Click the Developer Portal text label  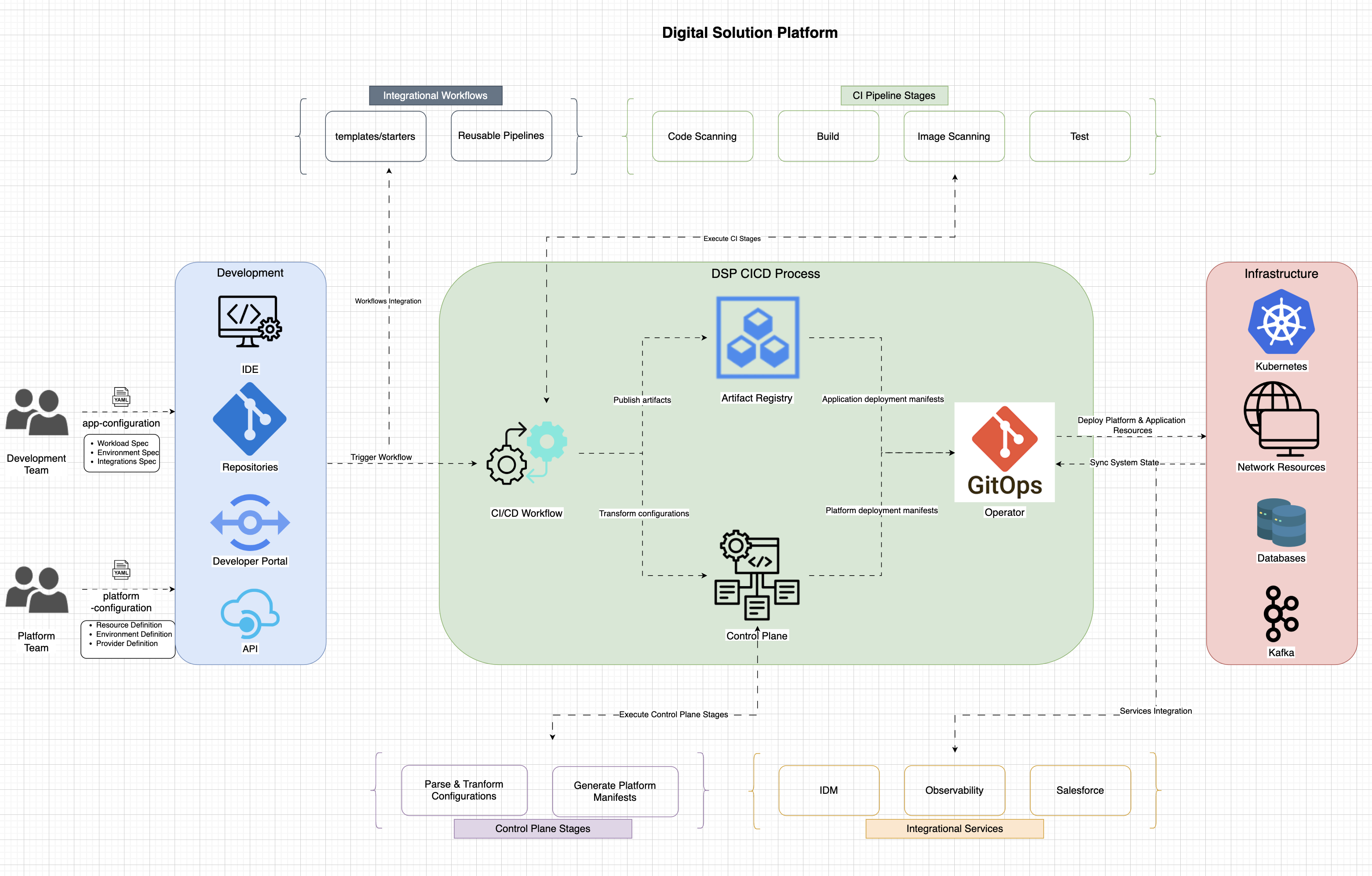pyautogui.click(x=250, y=562)
